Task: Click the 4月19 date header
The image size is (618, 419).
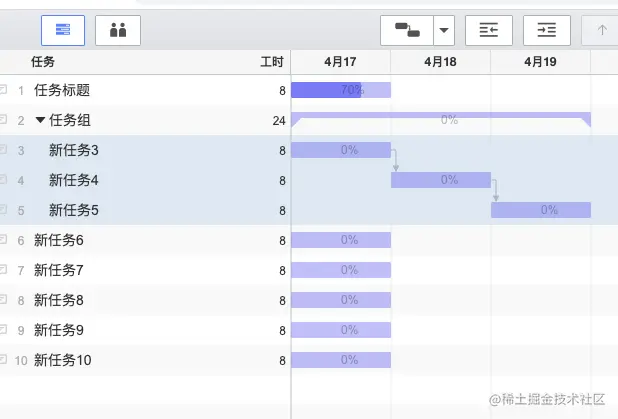Action: 540,62
